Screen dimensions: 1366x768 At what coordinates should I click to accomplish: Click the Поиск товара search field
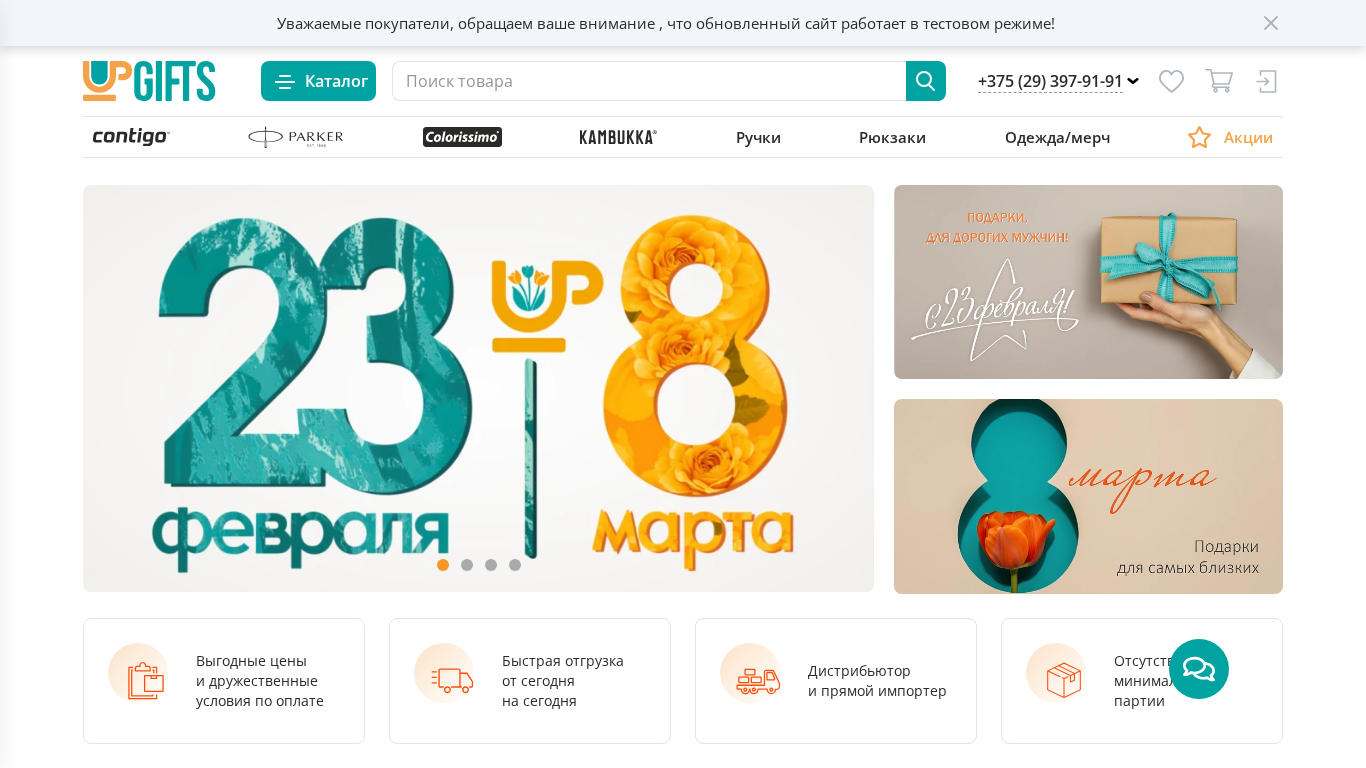(649, 81)
